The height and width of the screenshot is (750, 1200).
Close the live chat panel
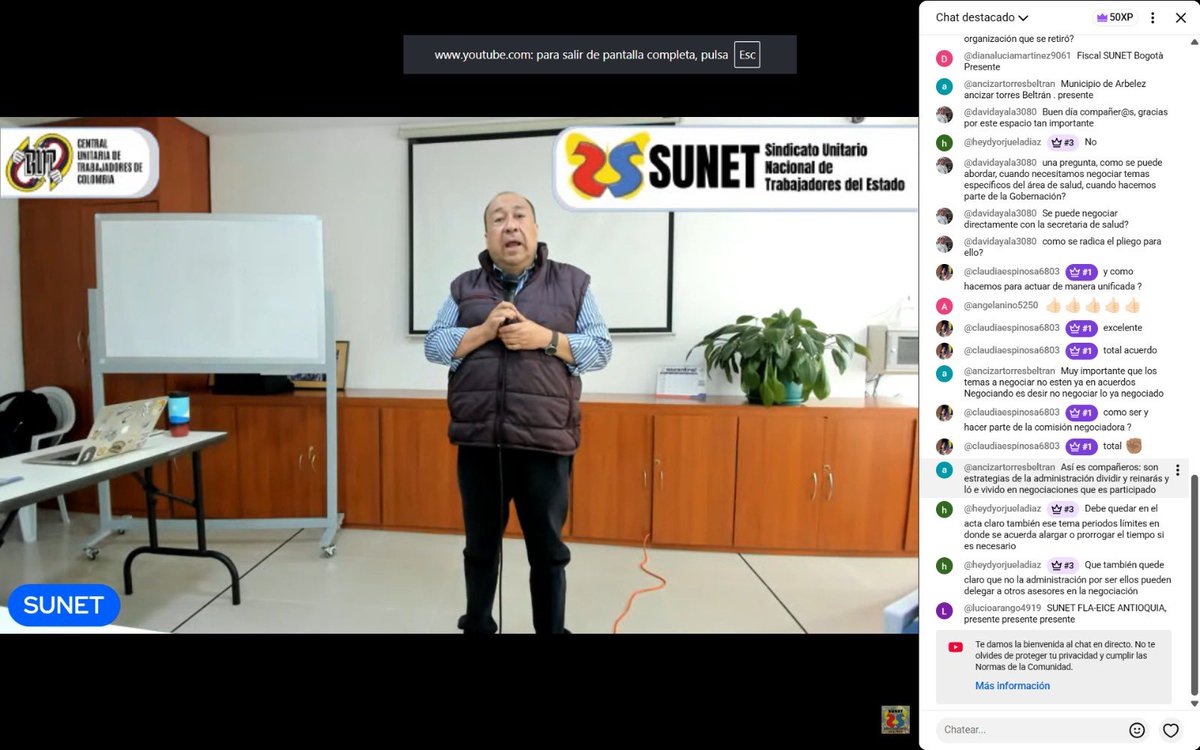(x=1180, y=17)
